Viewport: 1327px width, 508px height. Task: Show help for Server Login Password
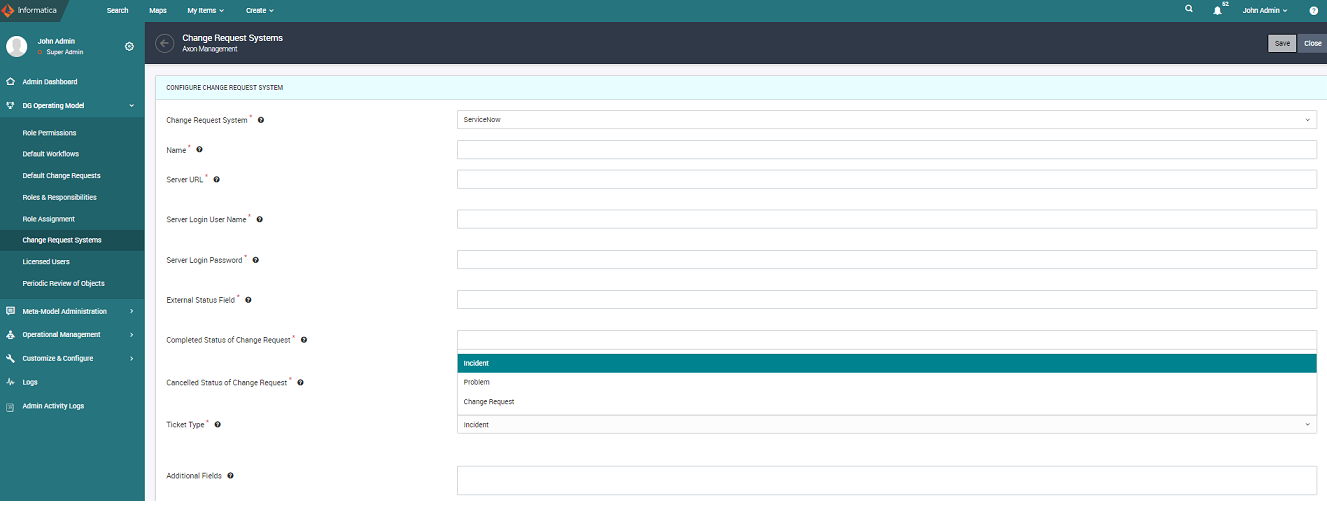point(255,260)
